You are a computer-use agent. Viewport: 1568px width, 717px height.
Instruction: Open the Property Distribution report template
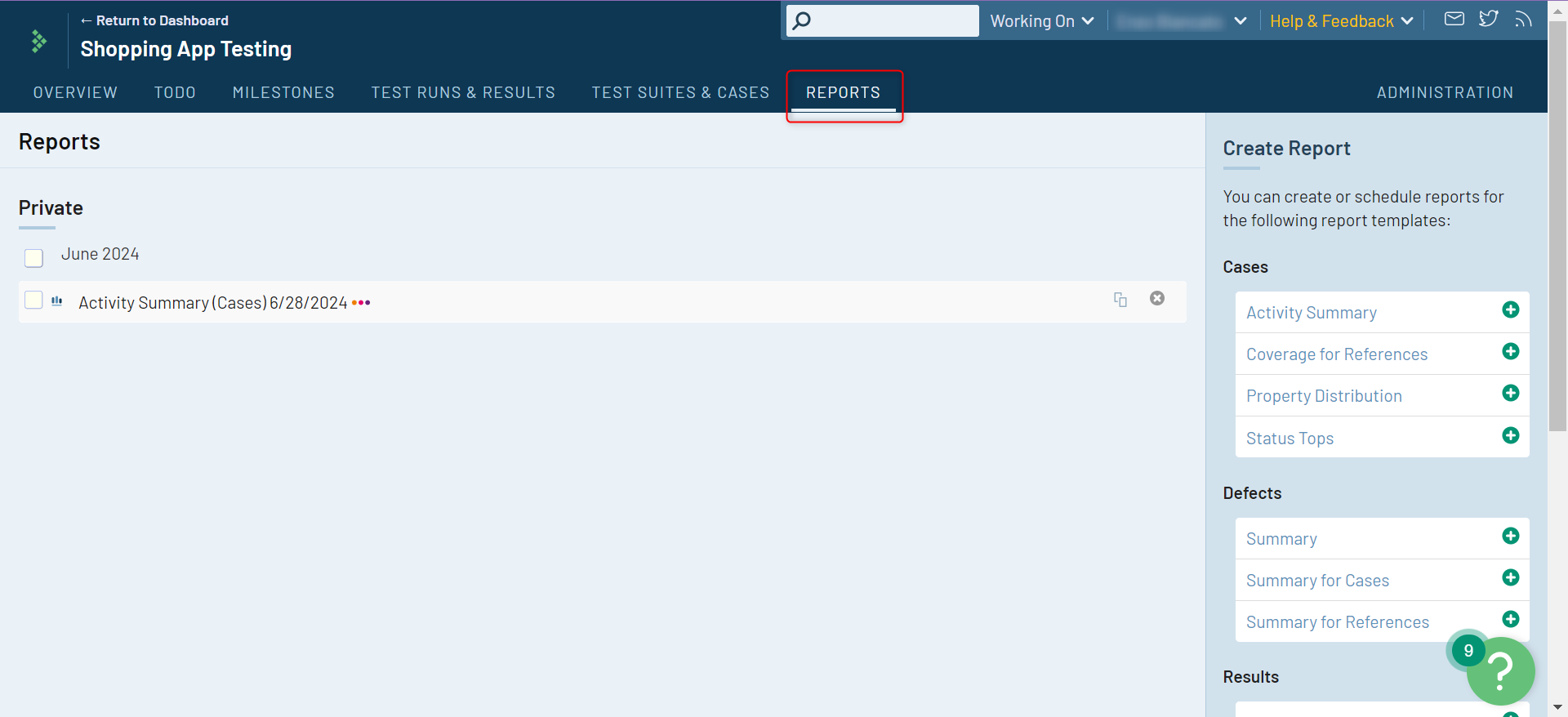click(x=1324, y=396)
